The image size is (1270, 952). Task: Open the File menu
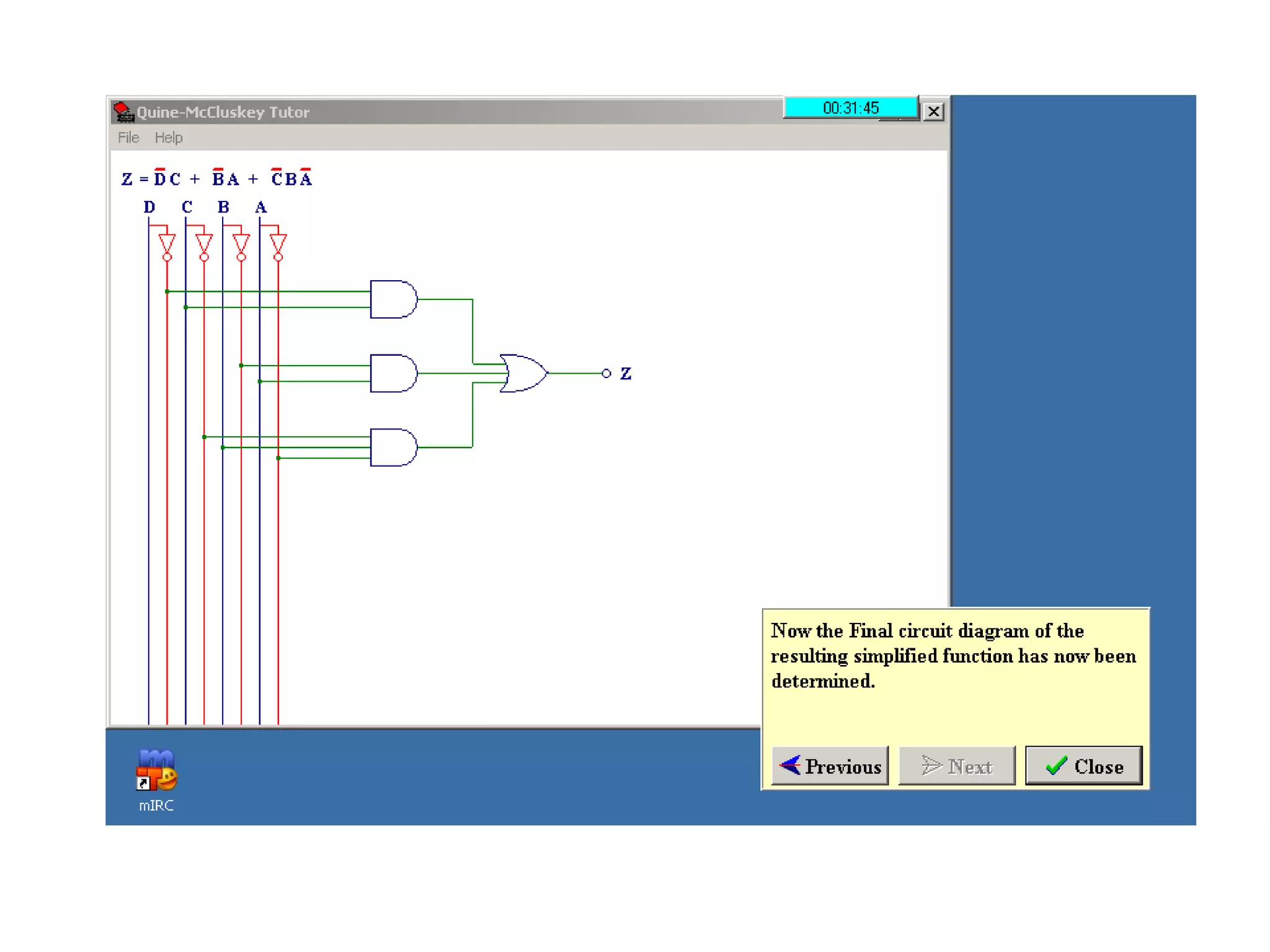coord(128,138)
